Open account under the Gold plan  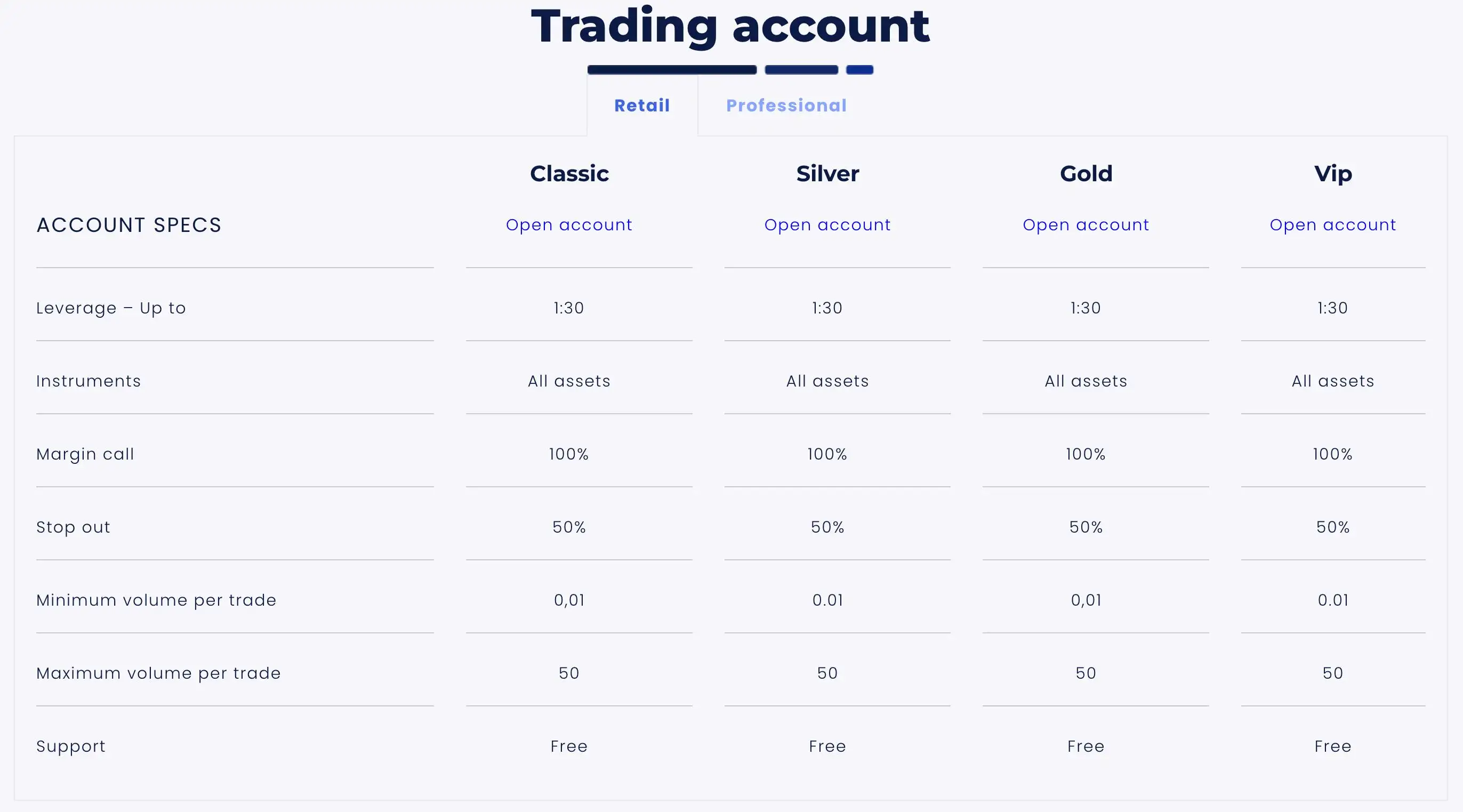[1086, 225]
